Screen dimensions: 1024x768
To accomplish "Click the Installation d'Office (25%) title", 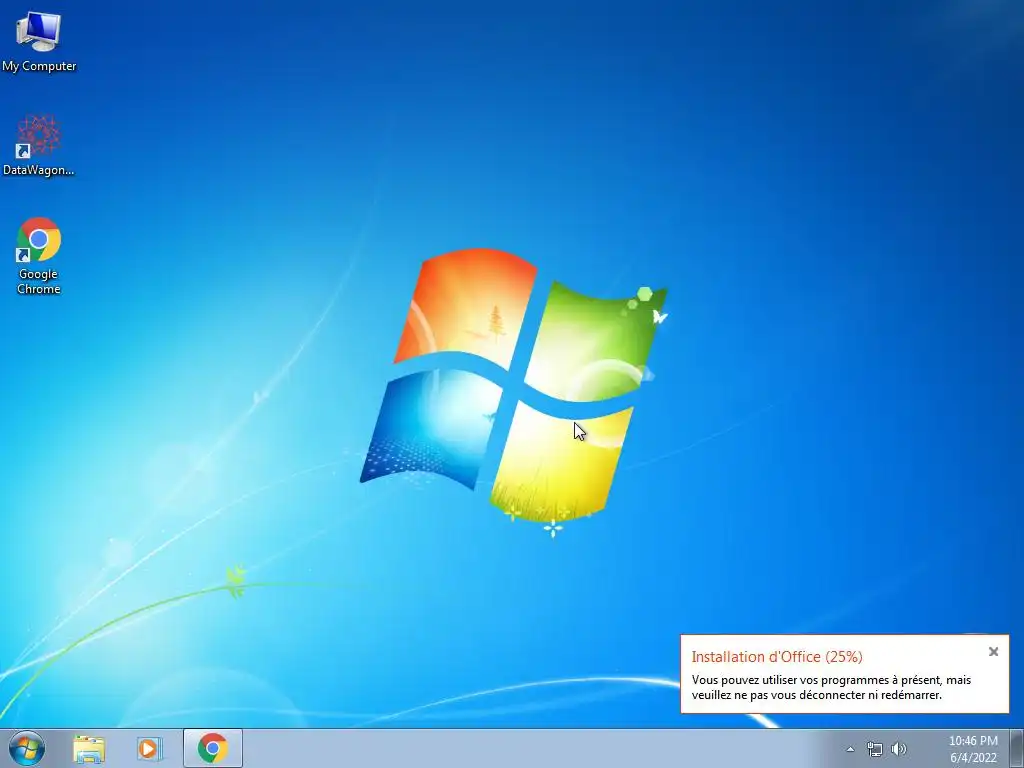I will (777, 657).
